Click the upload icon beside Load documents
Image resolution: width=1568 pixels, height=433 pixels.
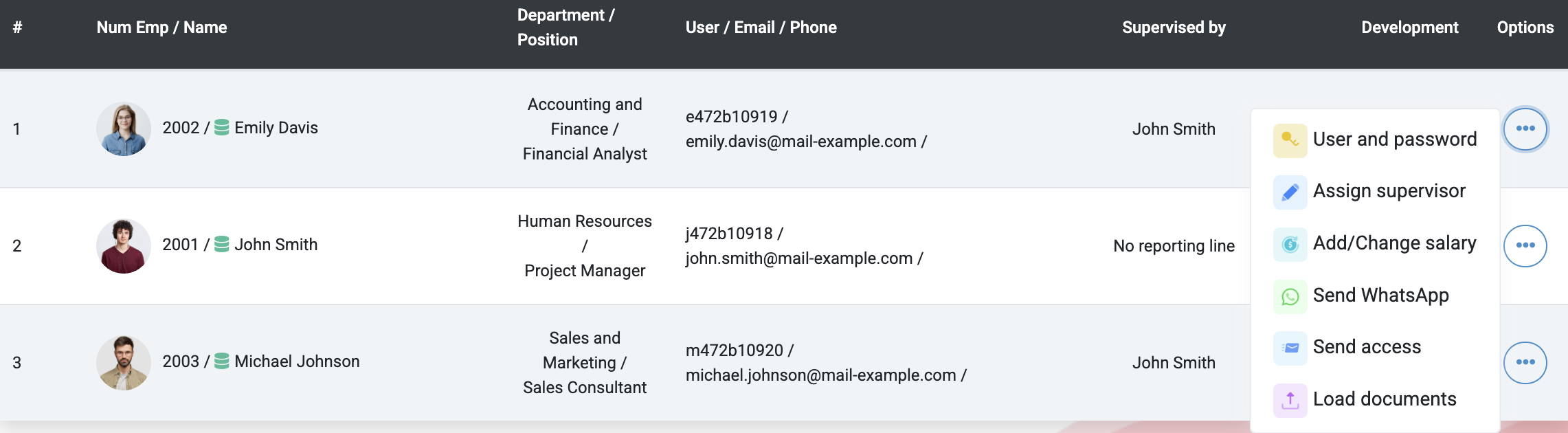tap(1290, 400)
